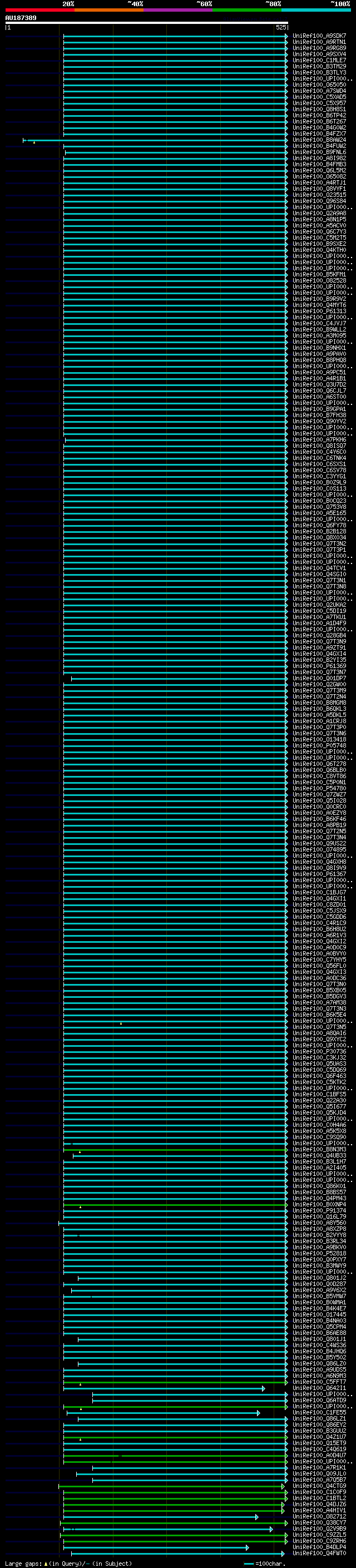Viewport: 356px width, 1568px height.
Task: Click the query end position 525
Action: (281, 27)
